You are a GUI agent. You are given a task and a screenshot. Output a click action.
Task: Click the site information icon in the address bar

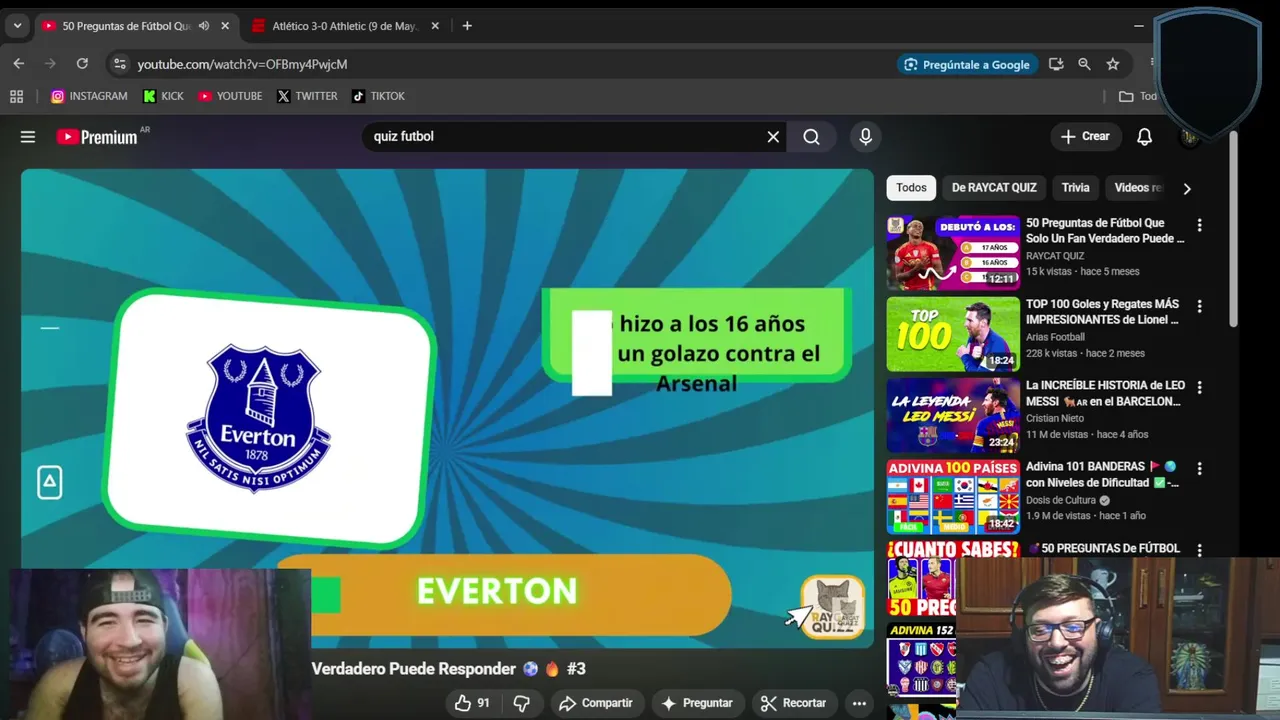(x=119, y=64)
